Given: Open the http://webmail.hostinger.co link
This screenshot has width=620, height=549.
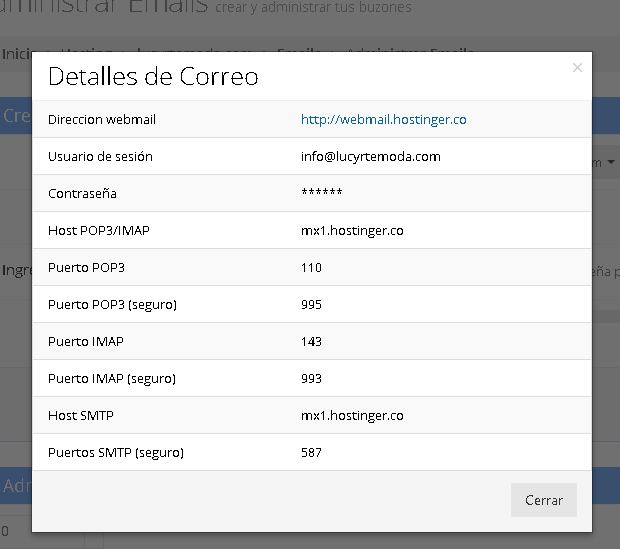Looking at the screenshot, I should [384, 119].
